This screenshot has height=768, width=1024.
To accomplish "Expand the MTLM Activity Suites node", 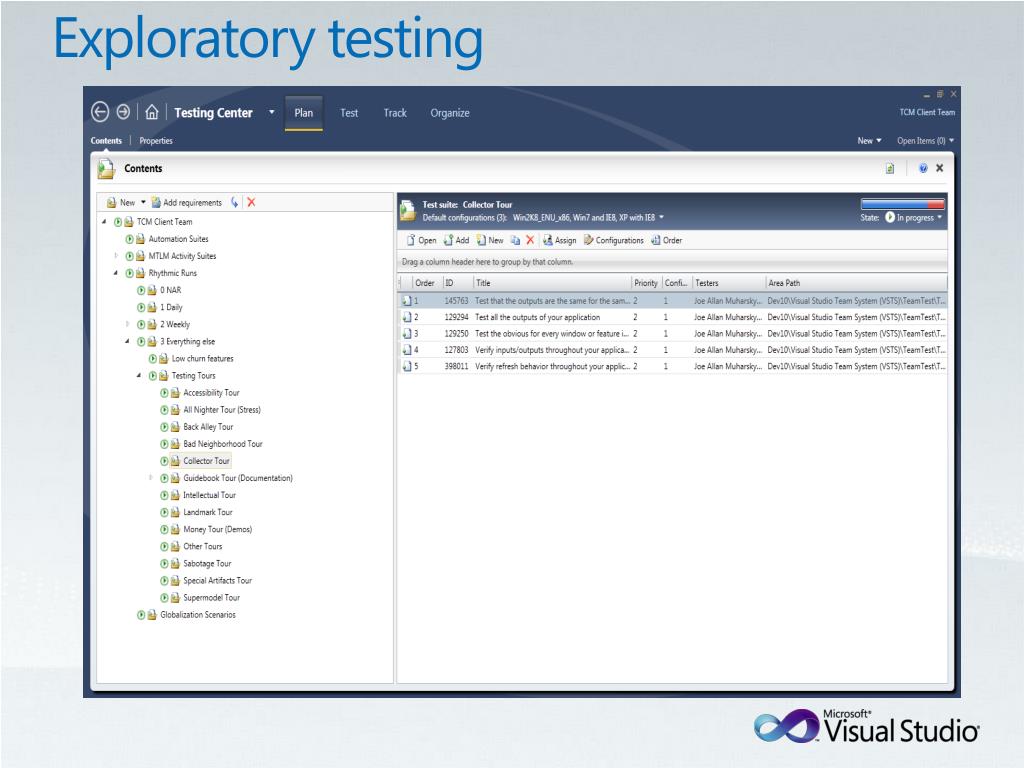I will [116, 256].
